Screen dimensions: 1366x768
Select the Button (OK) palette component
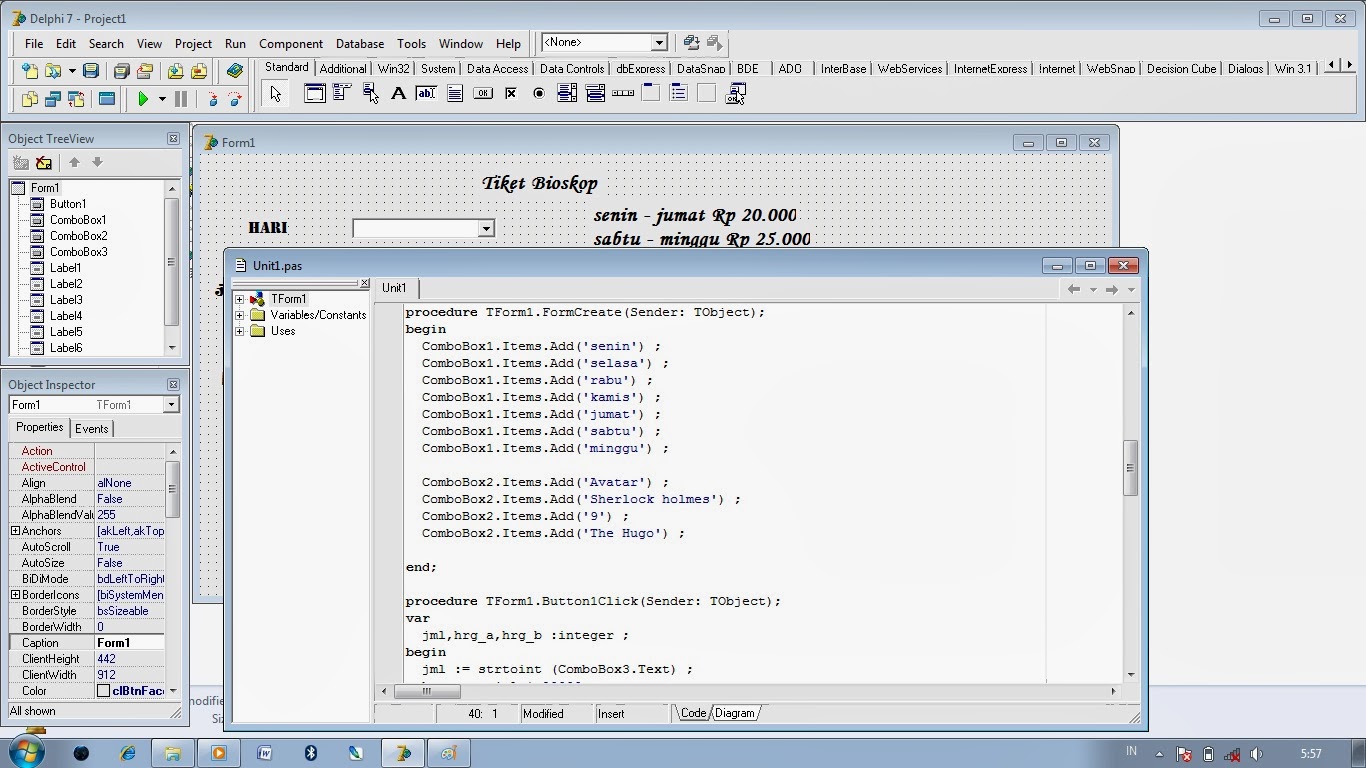482,94
